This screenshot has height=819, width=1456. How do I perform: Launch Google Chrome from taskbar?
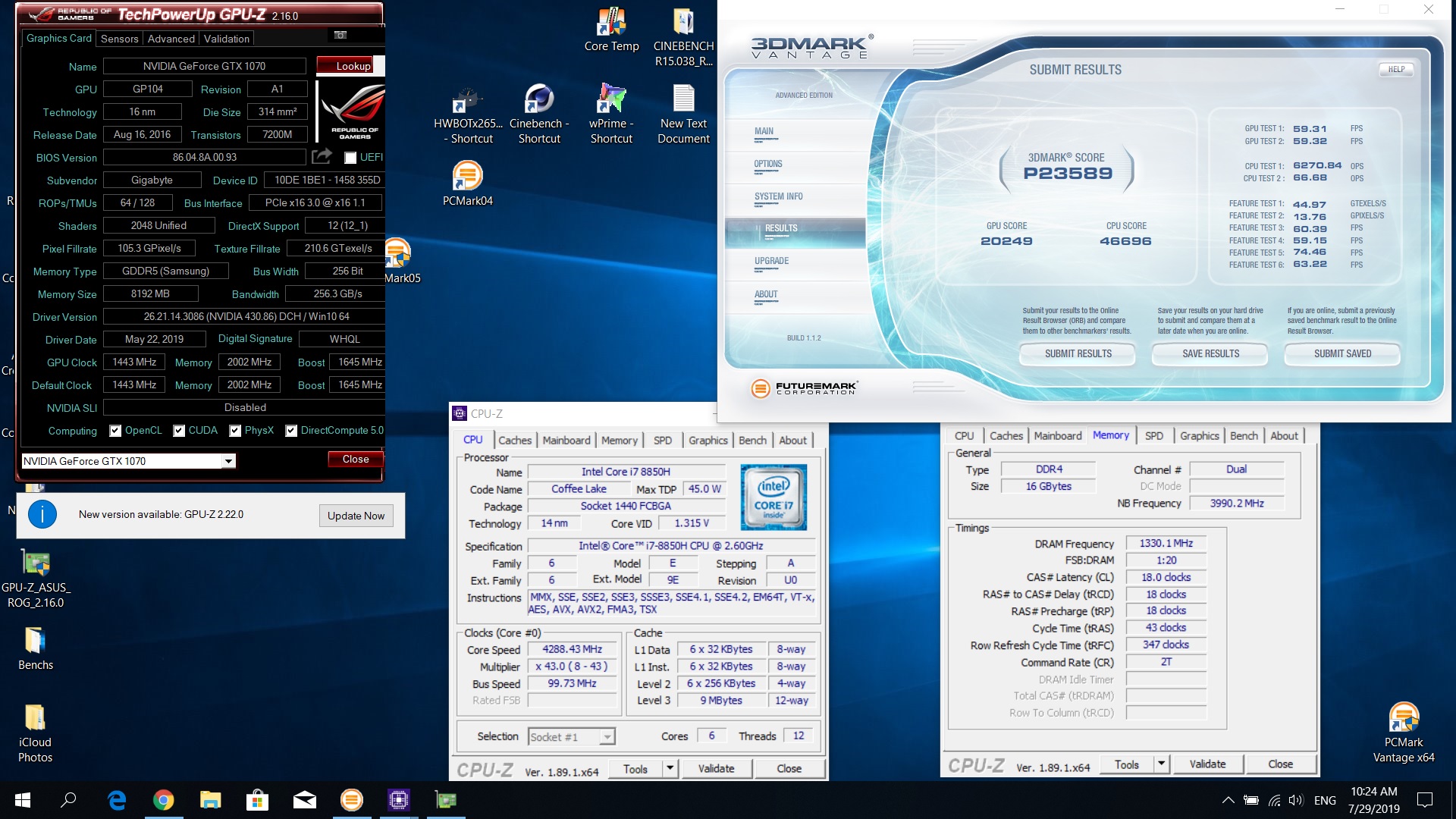coord(163,800)
